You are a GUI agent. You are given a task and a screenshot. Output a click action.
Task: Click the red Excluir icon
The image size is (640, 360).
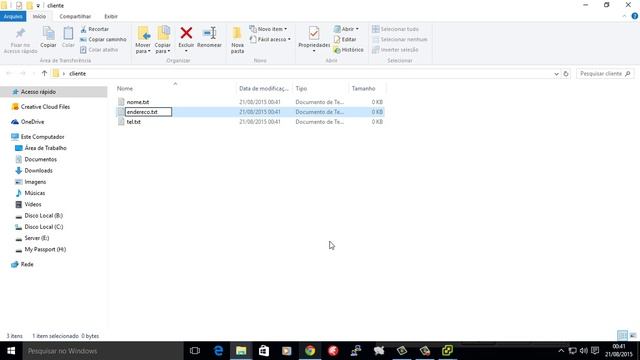click(x=186, y=33)
